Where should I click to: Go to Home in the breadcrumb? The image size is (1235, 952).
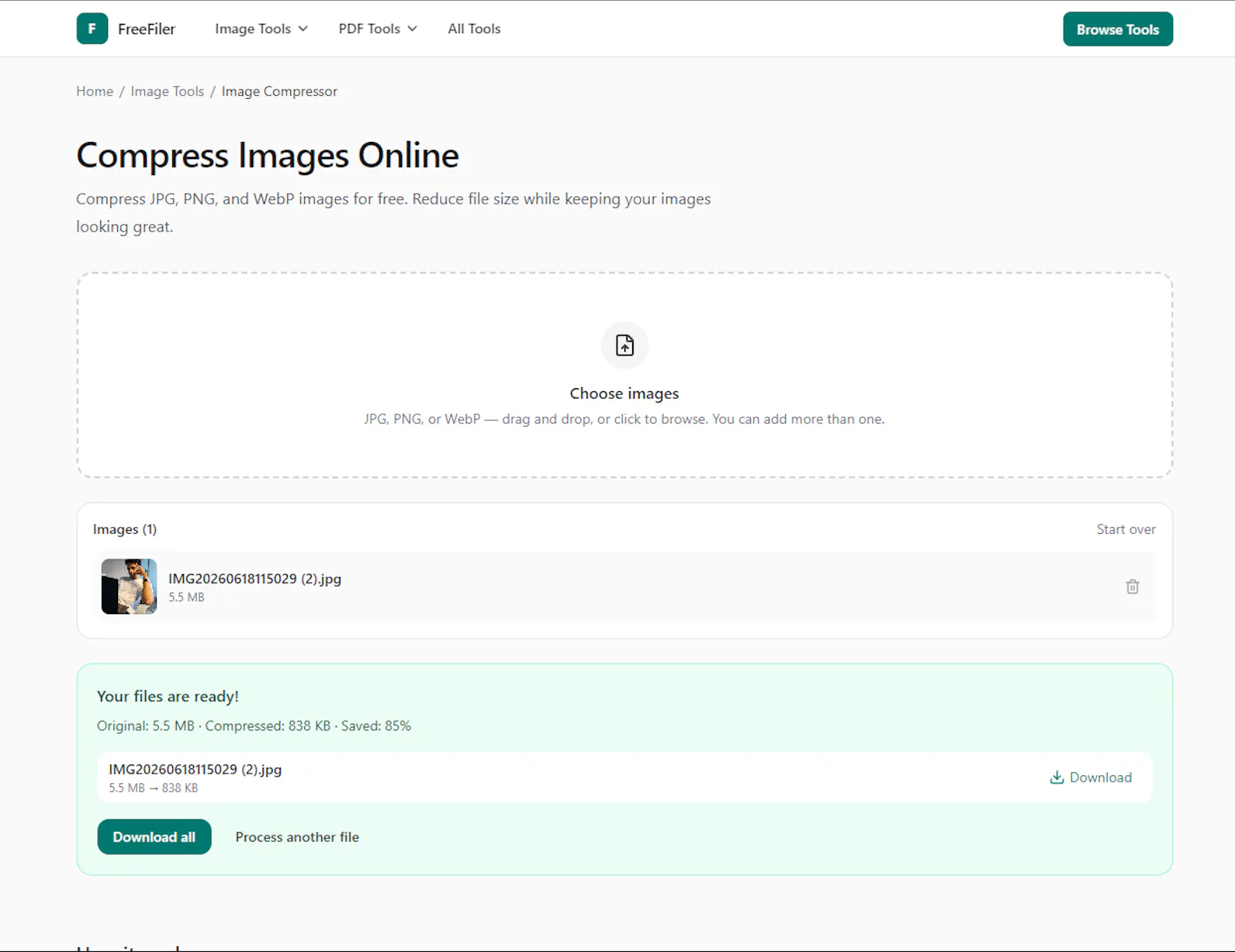pos(95,91)
